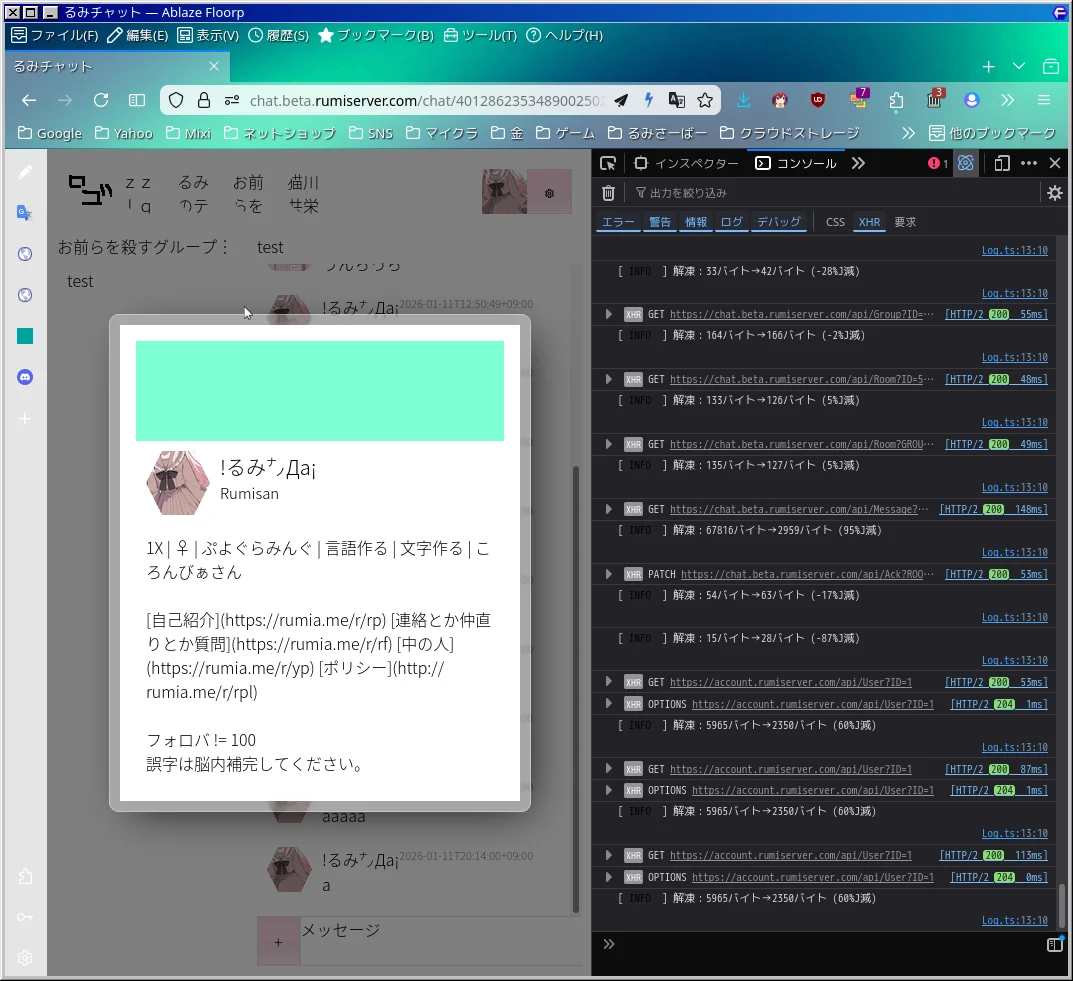Image resolution: width=1073 pixels, height=981 pixels.
Task: Expand the api/Message GET request entry
Action: (608, 509)
